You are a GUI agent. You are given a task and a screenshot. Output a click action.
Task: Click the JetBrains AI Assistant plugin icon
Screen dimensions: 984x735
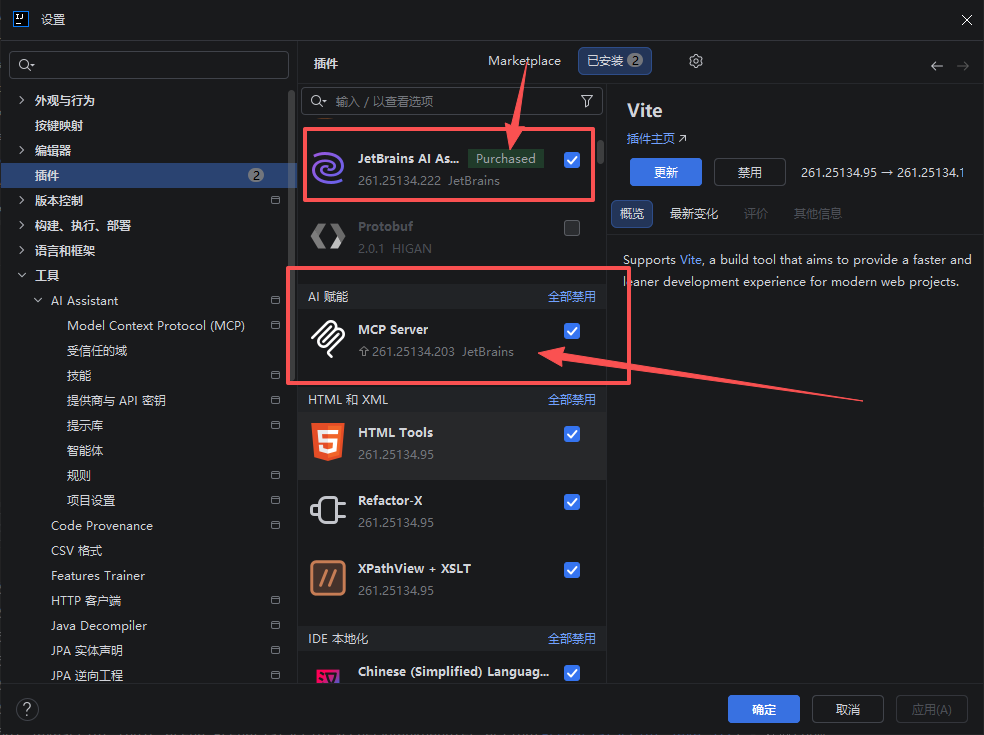[328, 168]
